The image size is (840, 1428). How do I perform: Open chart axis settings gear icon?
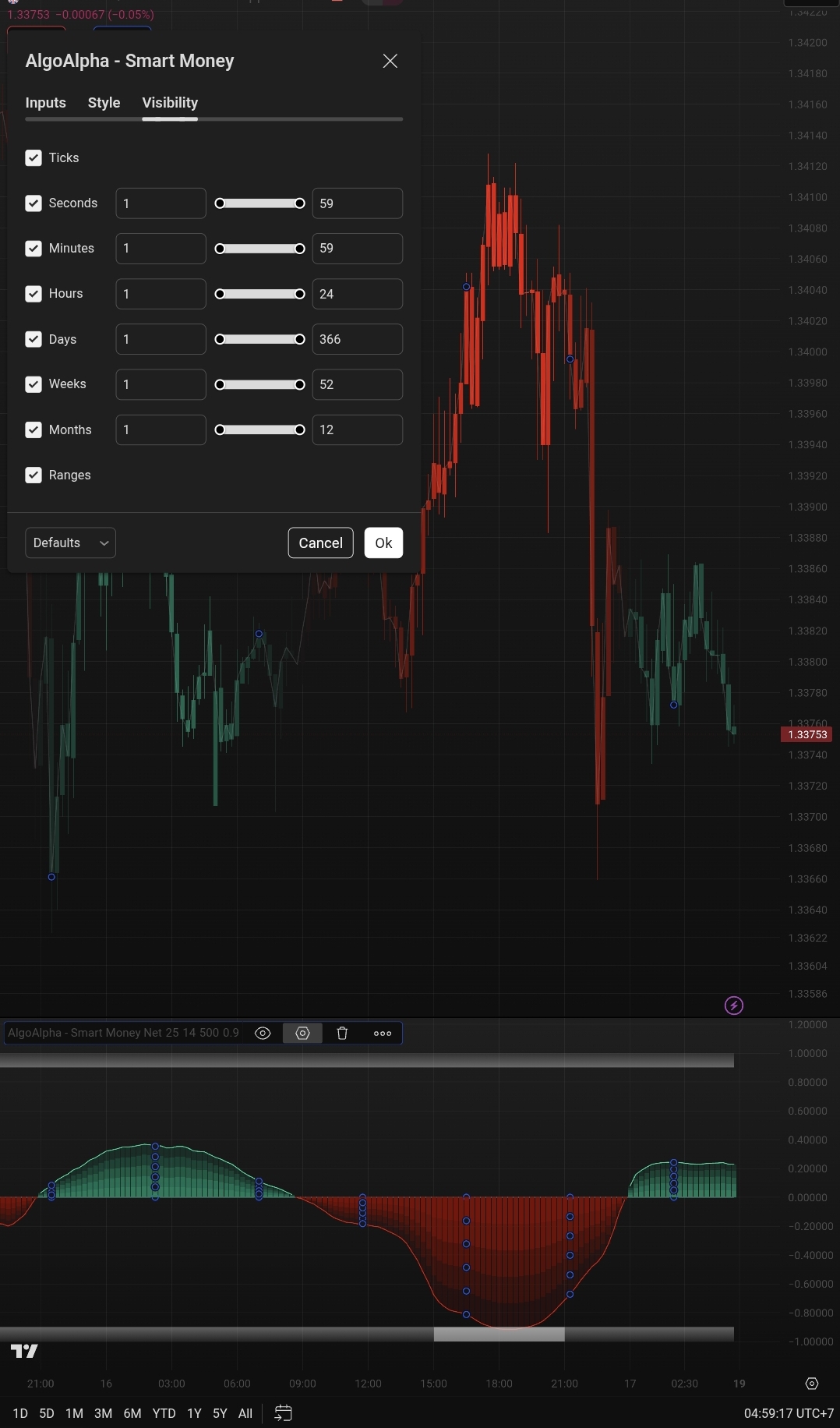[812, 1384]
